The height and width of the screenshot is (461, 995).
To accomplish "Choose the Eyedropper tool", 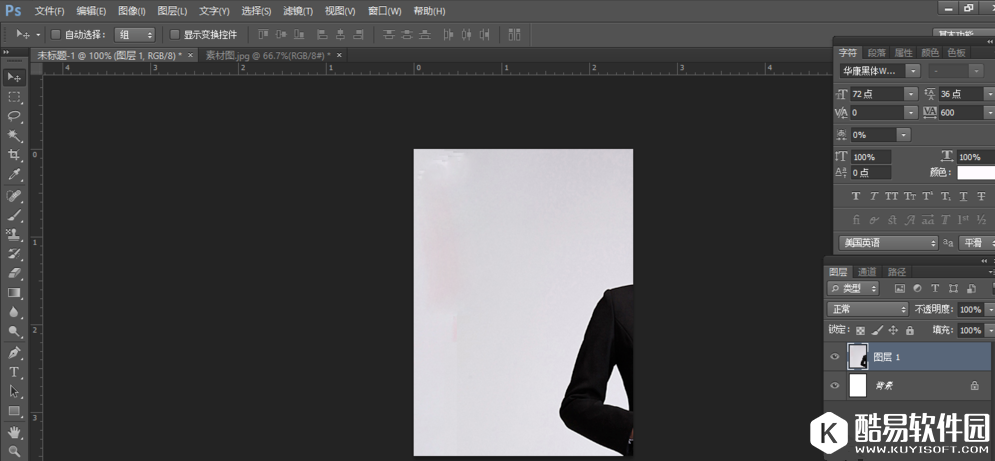I will pyautogui.click(x=14, y=174).
